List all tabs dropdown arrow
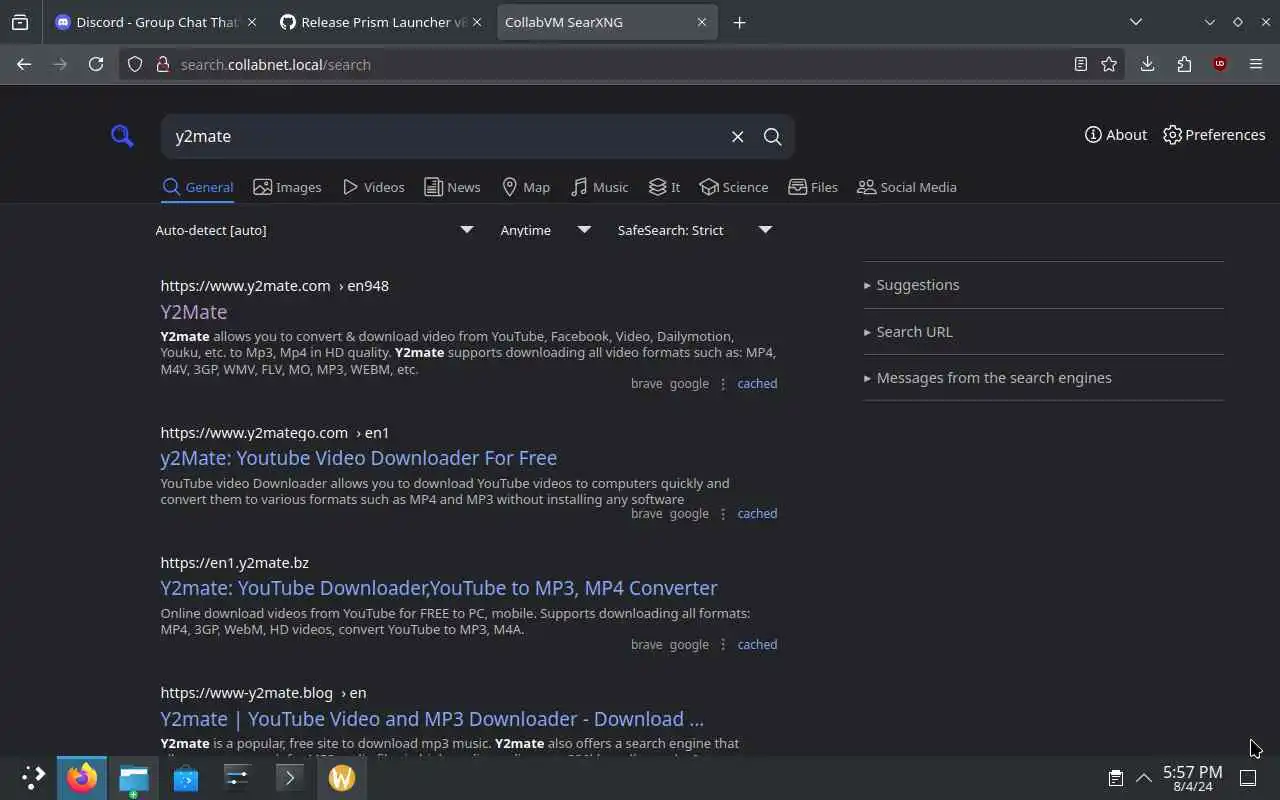This screenshot has height=800, width=1280. (x=1135, y=22)
